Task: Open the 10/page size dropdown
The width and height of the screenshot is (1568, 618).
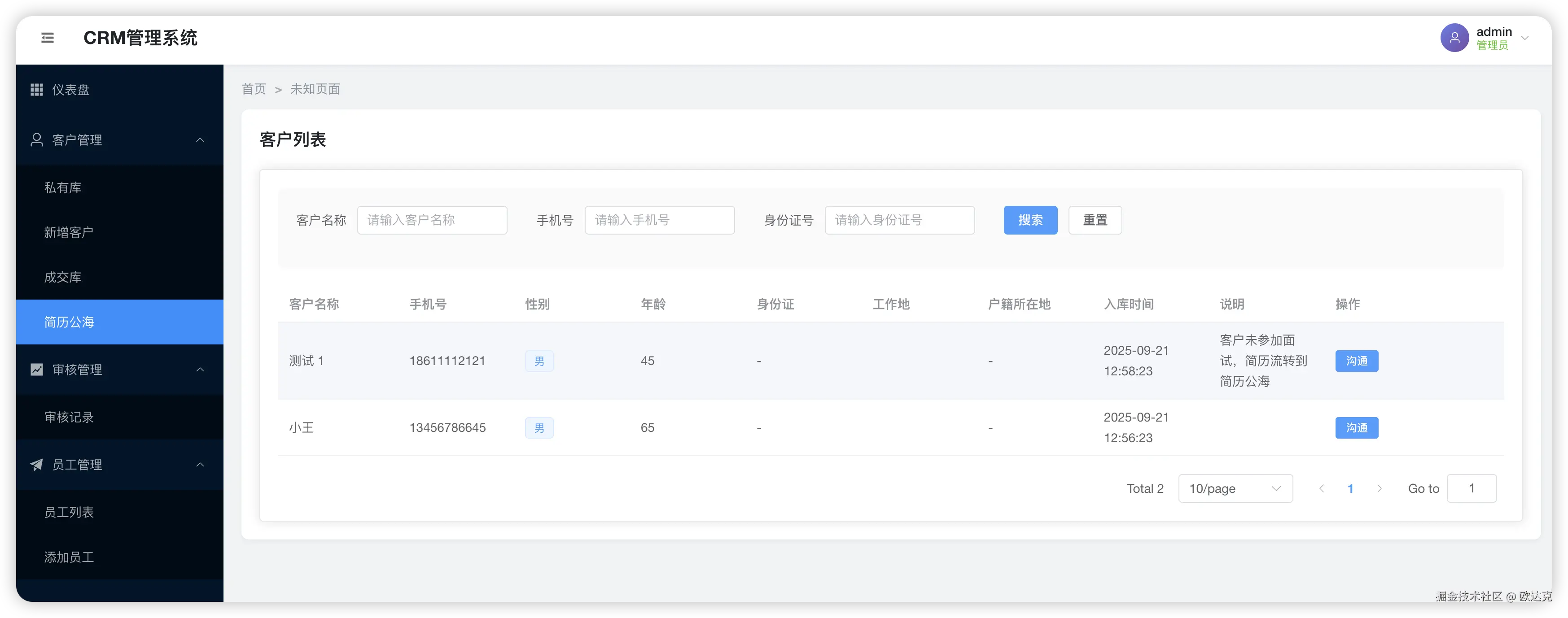Action: [1235, 488]
